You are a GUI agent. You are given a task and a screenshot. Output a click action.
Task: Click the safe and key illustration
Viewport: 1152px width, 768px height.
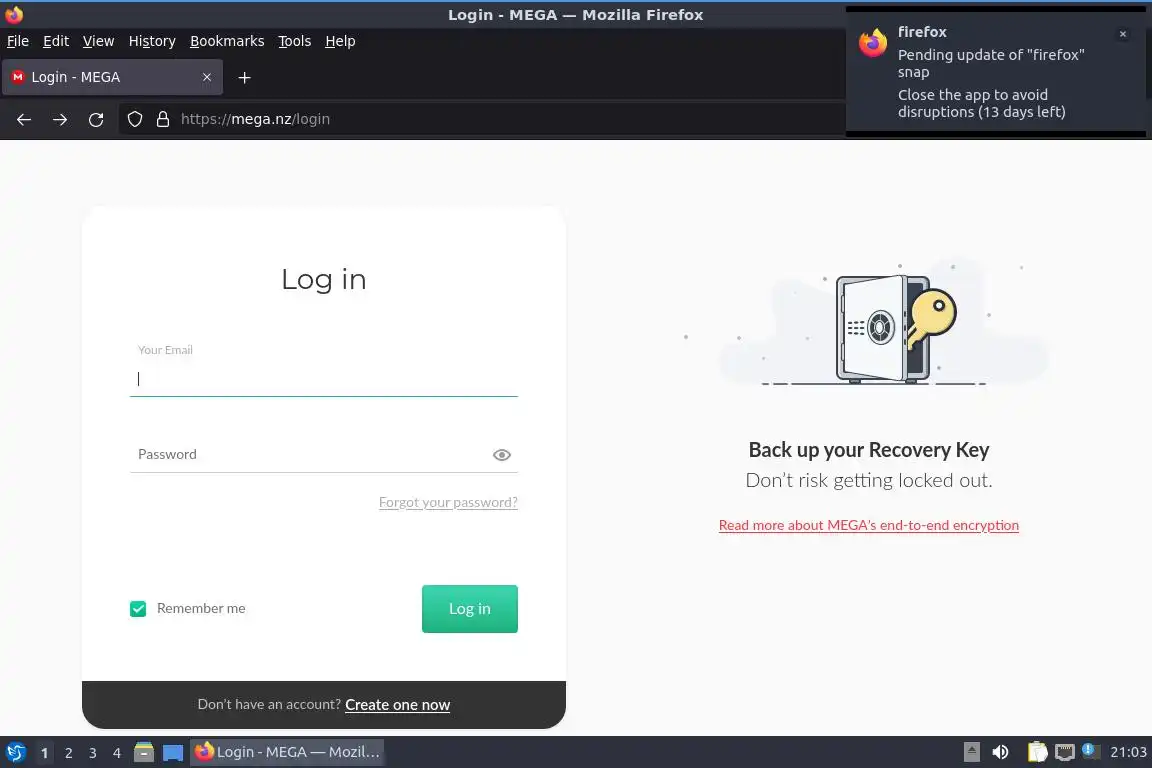(x=896, y=328)
